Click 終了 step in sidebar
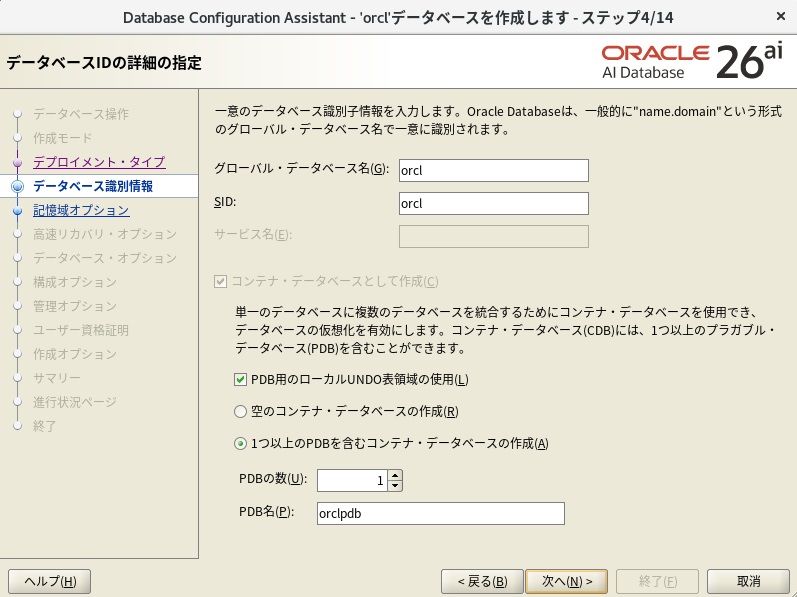Viewport: 797px width, 597px height. [45, 426]
